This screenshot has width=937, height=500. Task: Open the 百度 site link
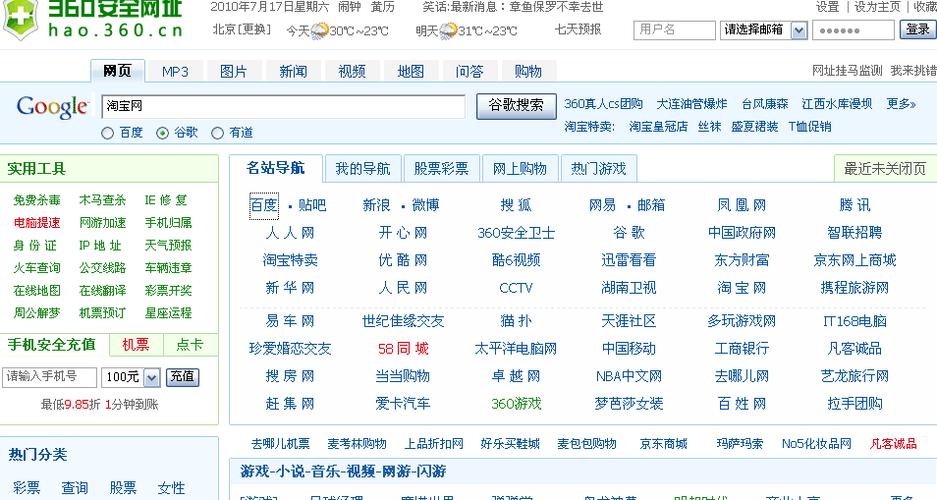(x=264, y=205)
